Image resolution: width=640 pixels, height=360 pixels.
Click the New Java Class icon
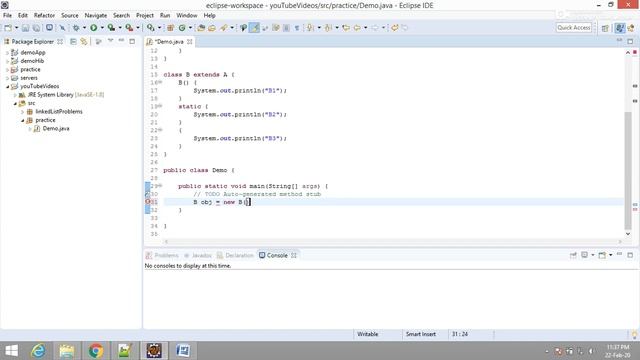coord(182,28)
